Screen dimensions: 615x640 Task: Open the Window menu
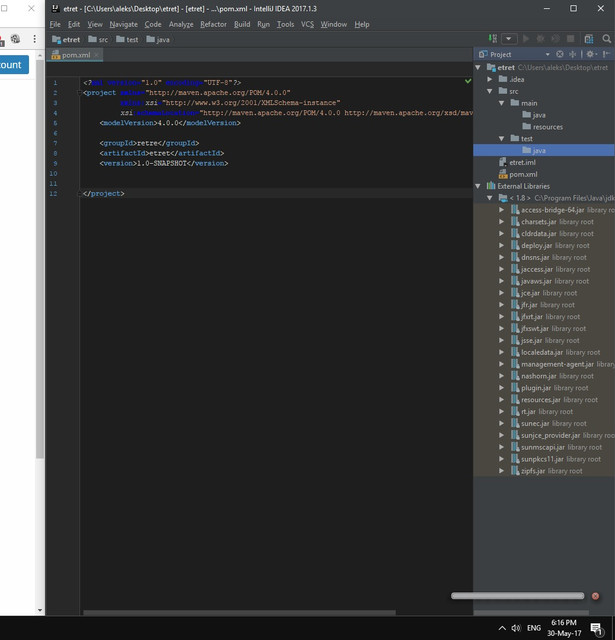(x=334, y=24)
